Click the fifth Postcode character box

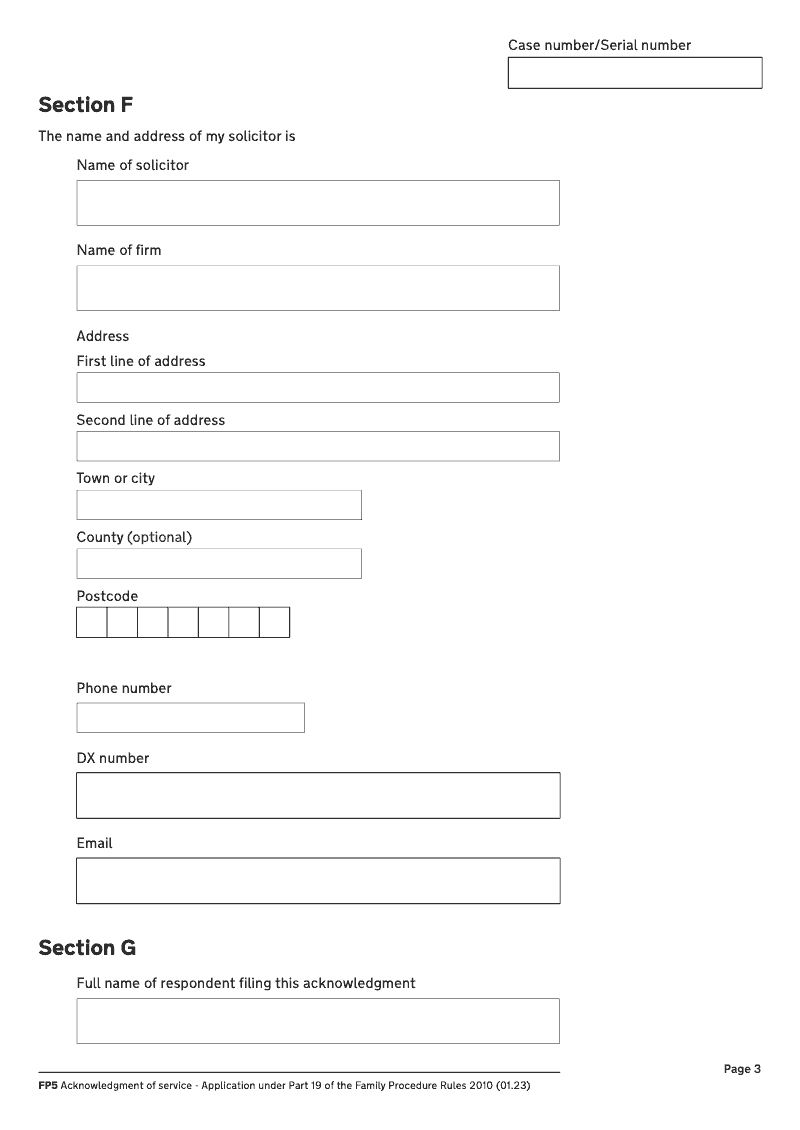(x=214, y=622)
